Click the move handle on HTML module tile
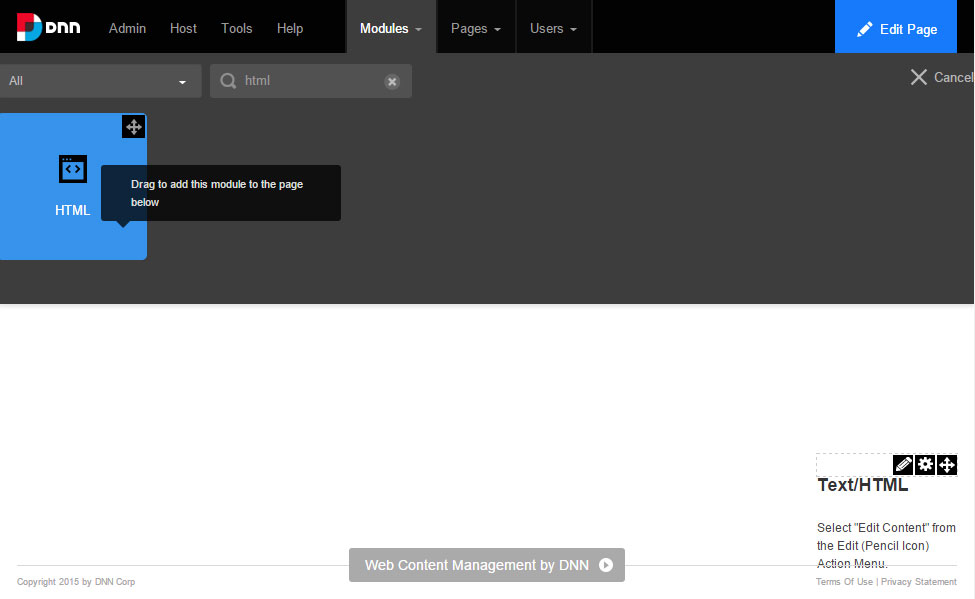 [x=134, y=127]
